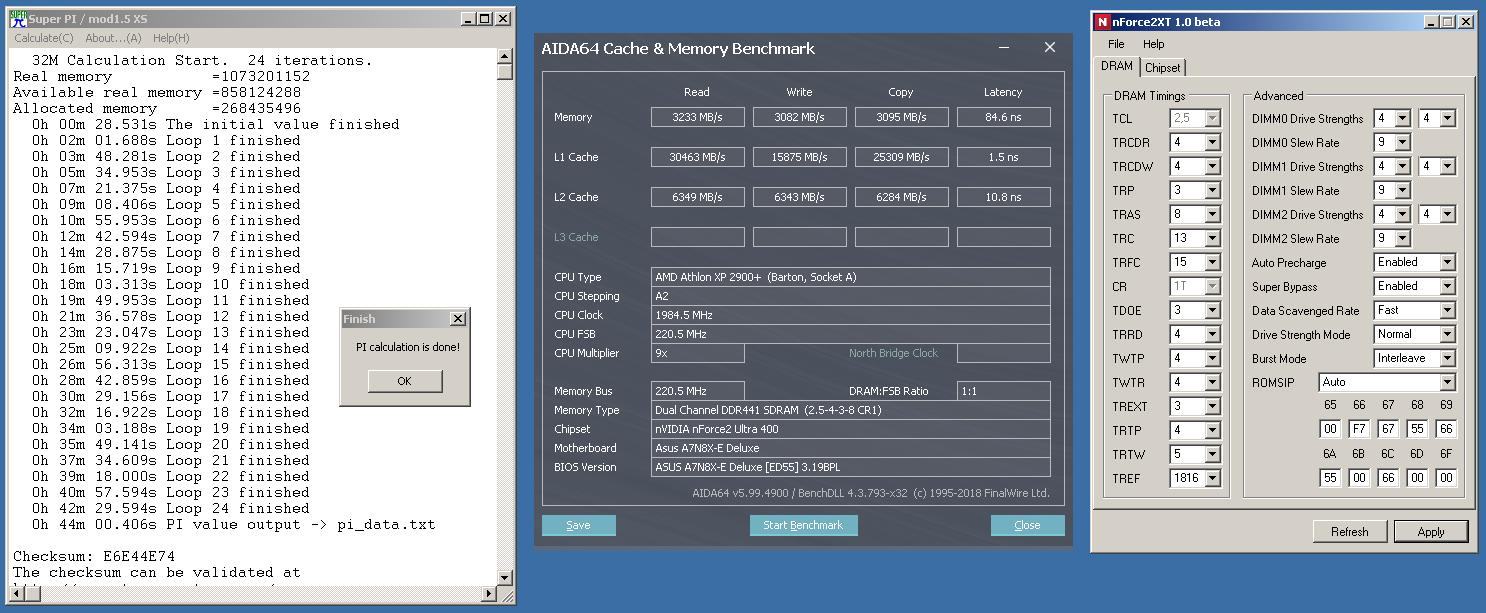
Task: Click Close in the AIDA64 benchmark window
Action: (x=1027, y=525)
